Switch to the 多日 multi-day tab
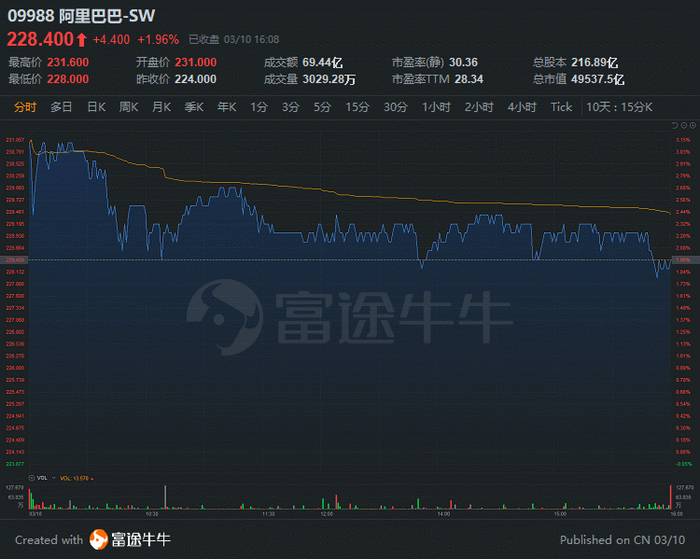 [x=61, y=107]
